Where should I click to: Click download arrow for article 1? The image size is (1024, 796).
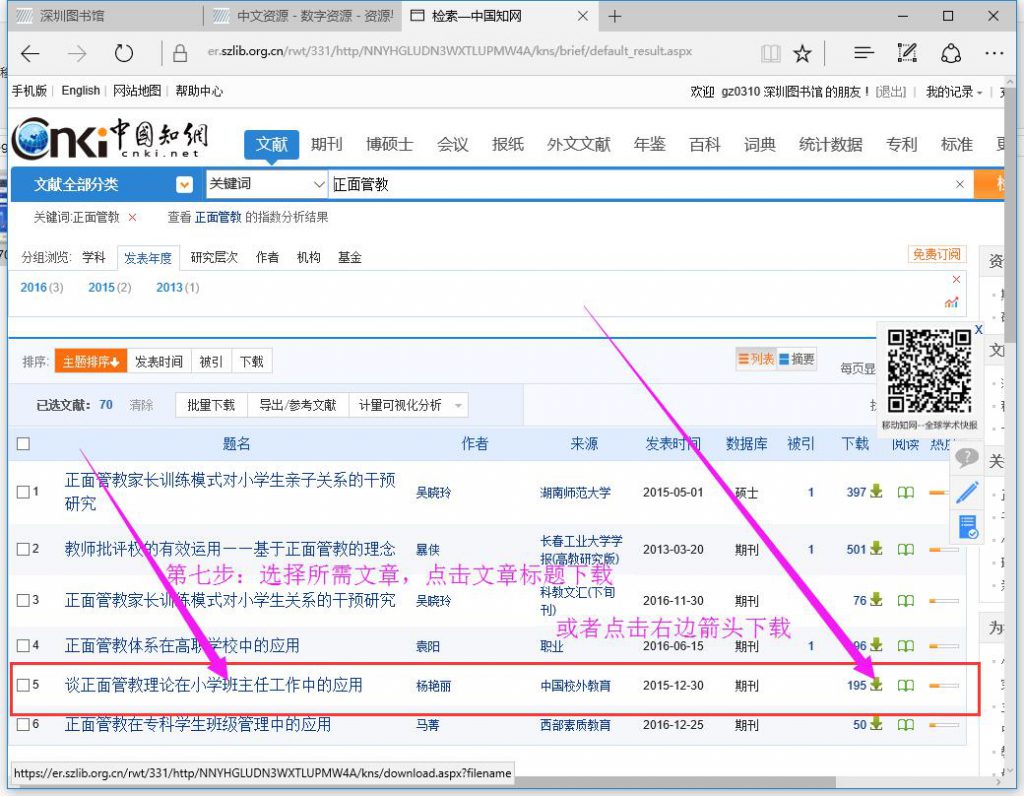(877, 491)
